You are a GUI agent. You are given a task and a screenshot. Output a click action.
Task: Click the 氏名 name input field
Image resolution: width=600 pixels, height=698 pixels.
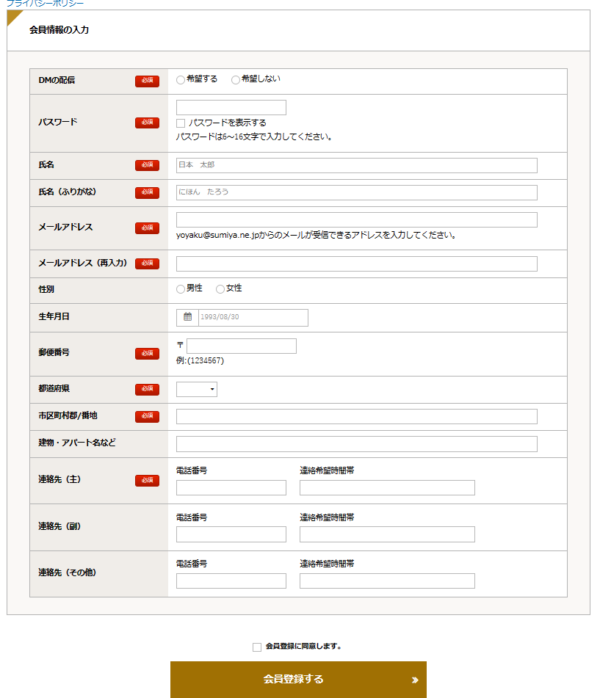coord(357,166)
